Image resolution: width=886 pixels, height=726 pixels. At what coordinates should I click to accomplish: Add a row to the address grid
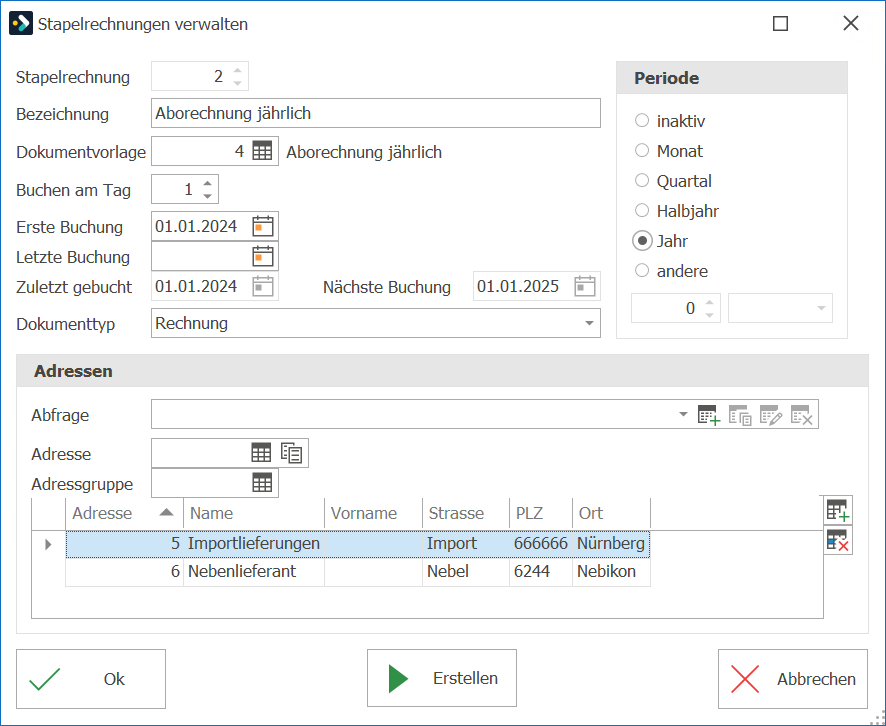pyautogui.click(x=837, y=511)
